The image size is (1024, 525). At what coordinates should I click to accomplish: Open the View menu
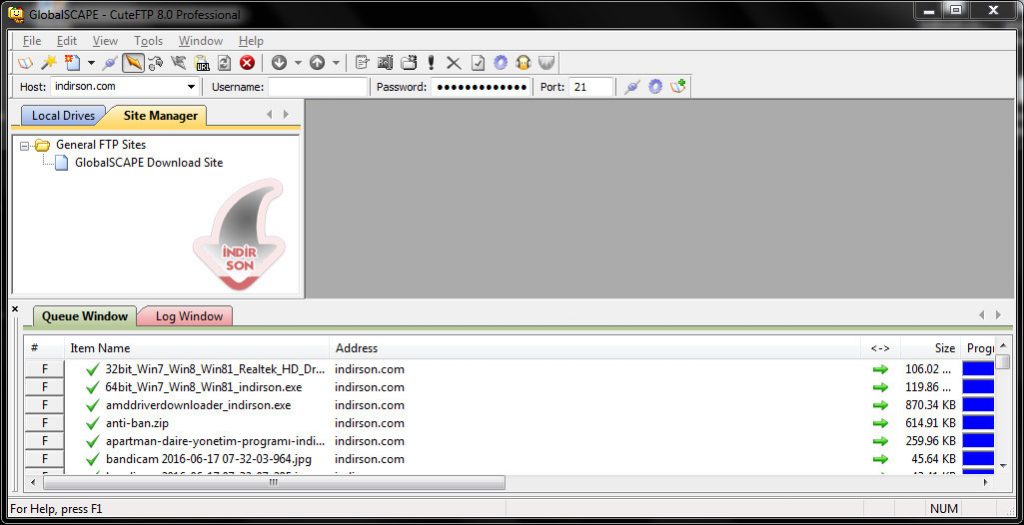pos(105,40)
